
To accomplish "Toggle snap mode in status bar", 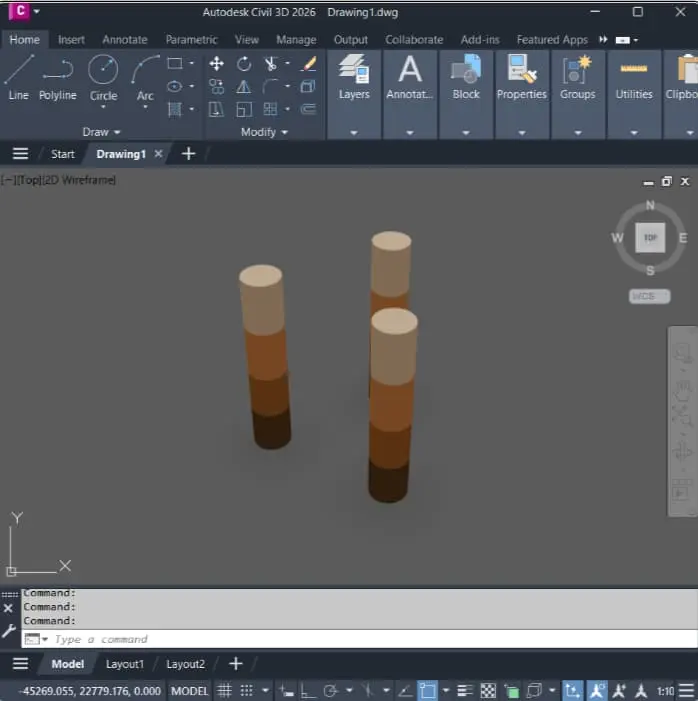I will click(247, 691).
